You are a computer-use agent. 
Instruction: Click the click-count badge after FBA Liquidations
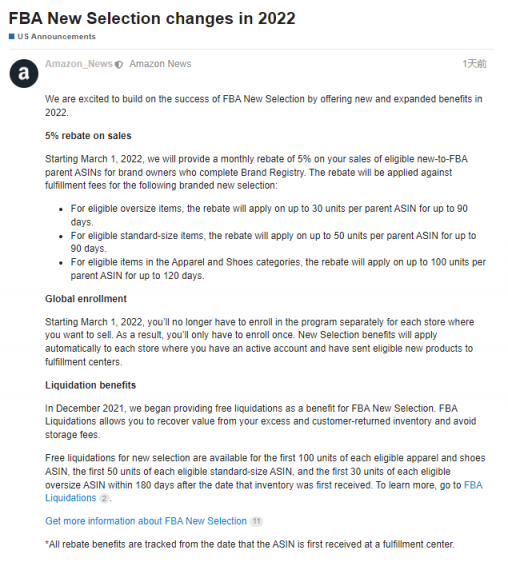(x=104, y=498)
